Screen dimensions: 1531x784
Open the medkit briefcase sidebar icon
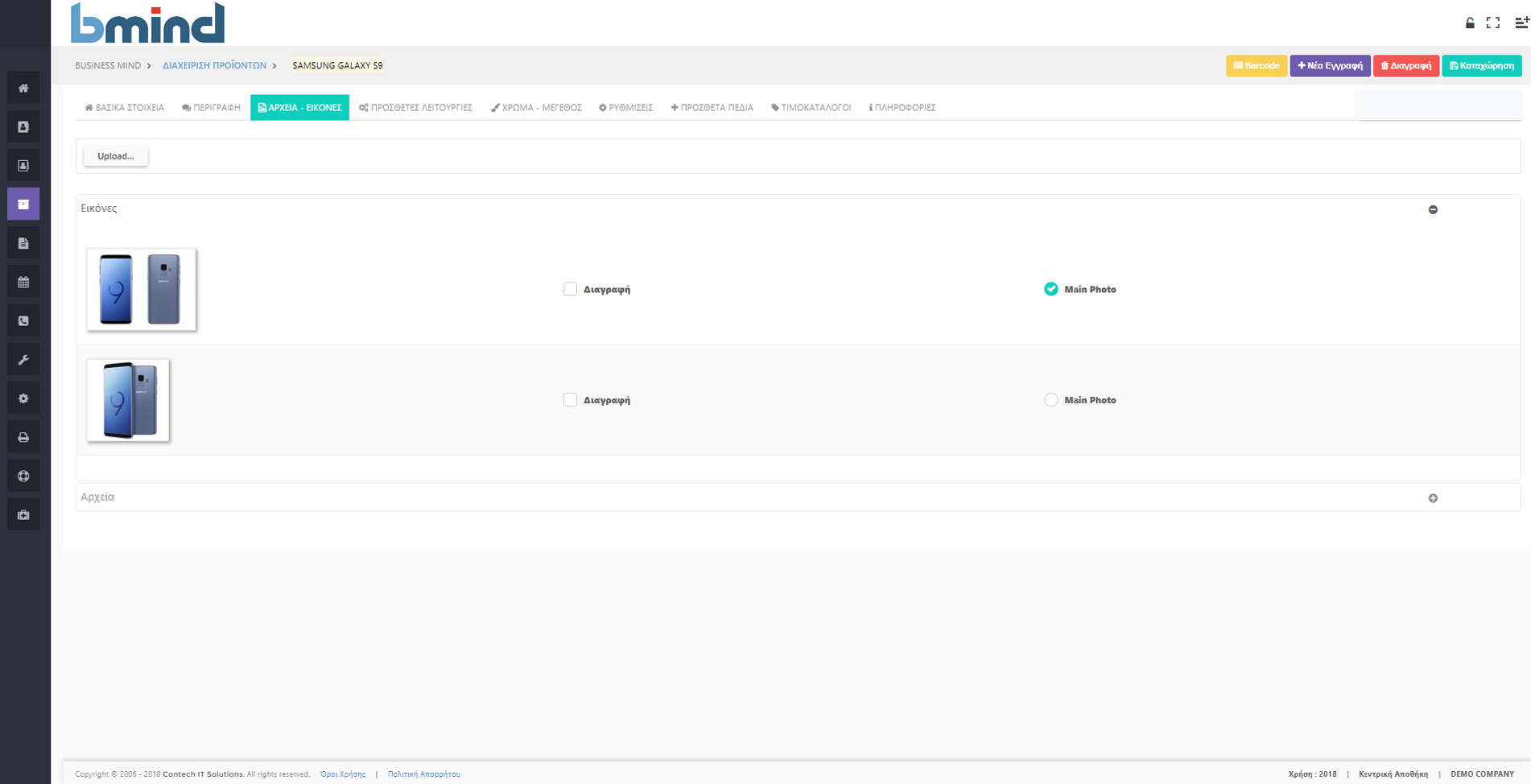point(23,514)
